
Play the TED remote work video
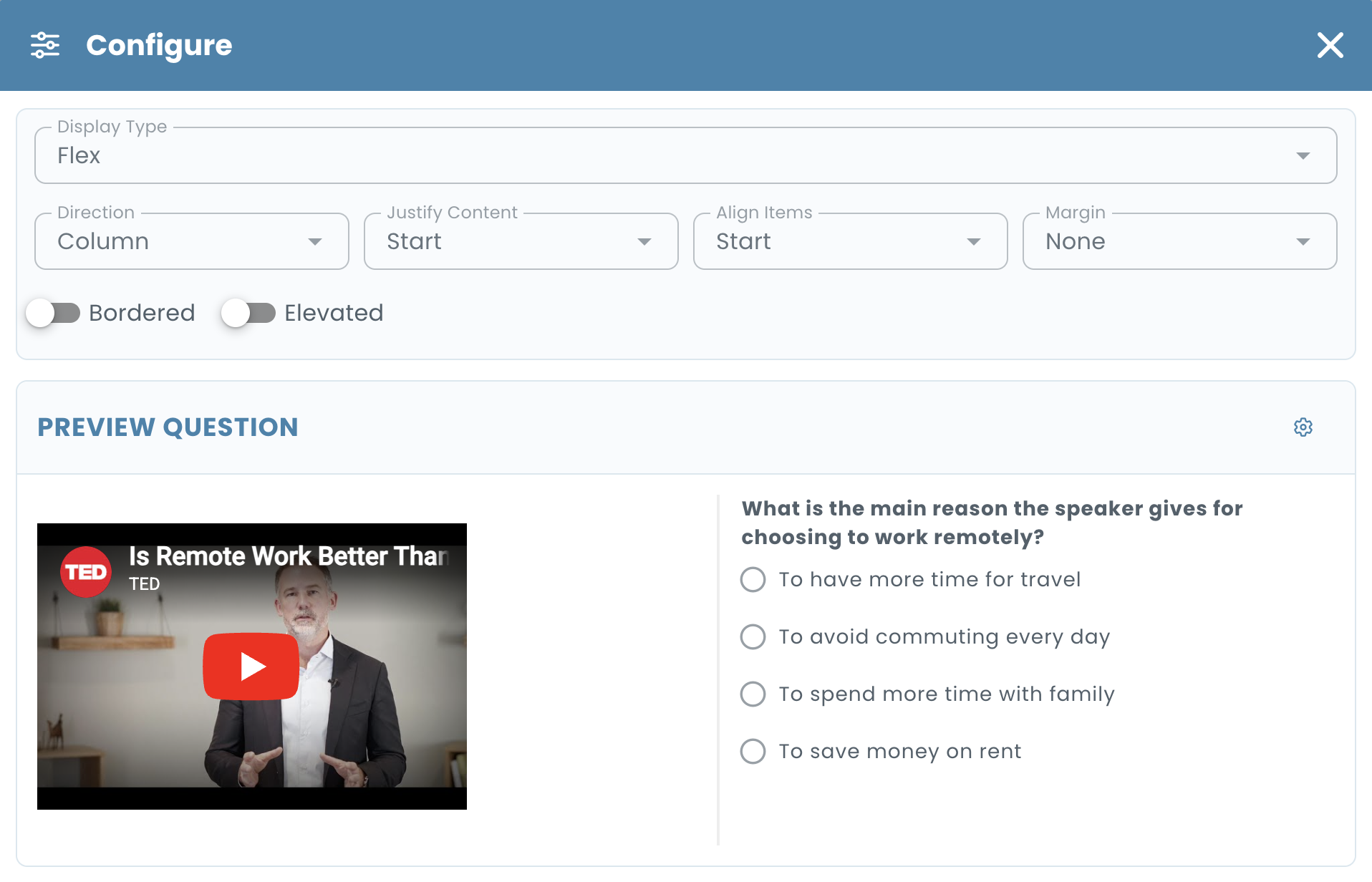[251, 666]
